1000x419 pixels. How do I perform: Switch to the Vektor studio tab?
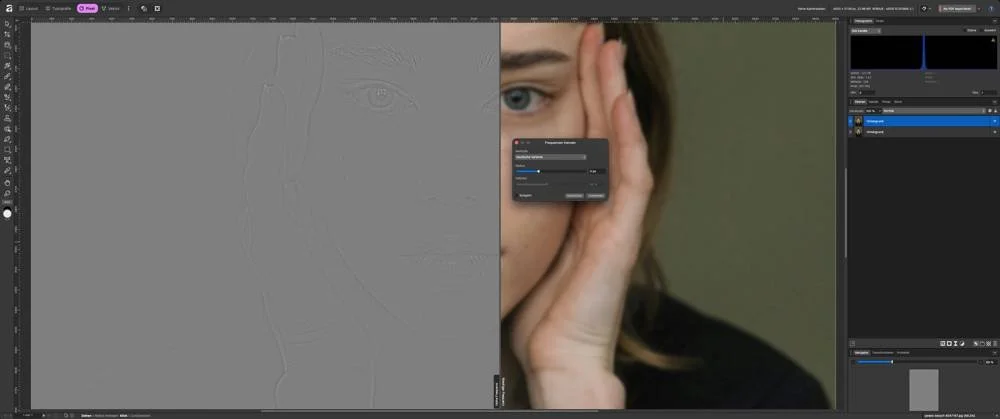click(x=110, y=8)
